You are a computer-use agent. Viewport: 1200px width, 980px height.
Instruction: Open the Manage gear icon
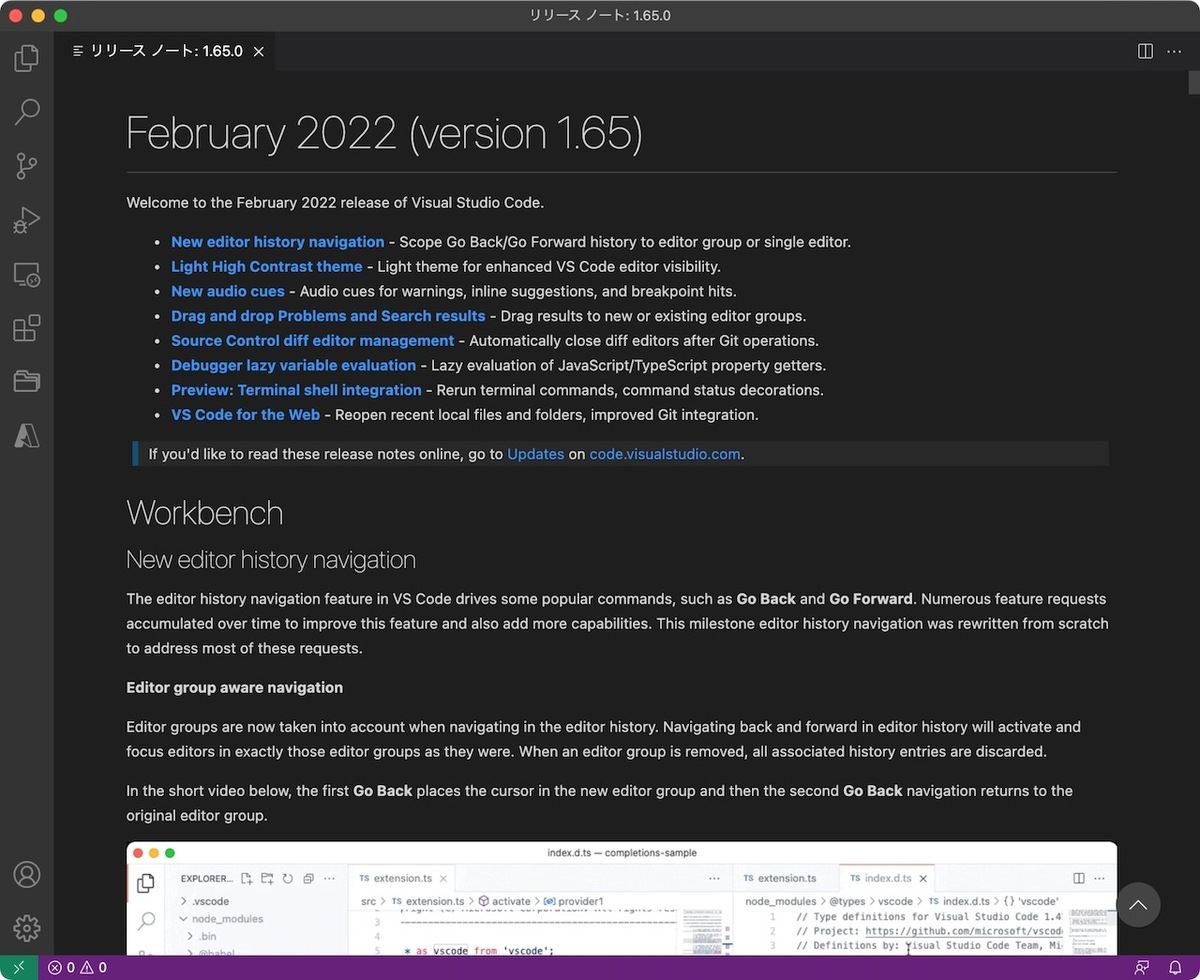(x=27, y=929)
